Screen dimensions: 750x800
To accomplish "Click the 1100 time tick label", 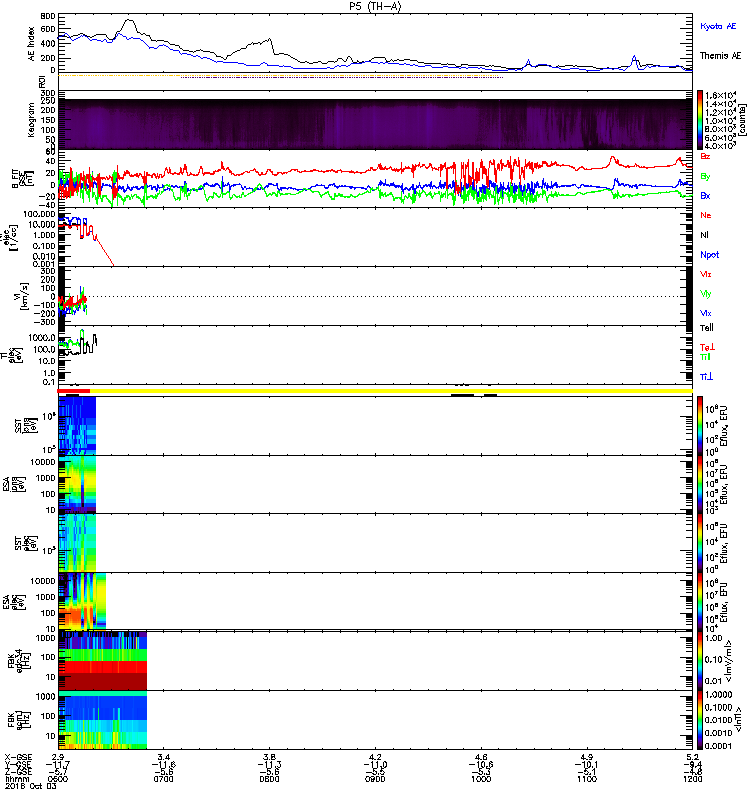I will click(x=587, y=779).
